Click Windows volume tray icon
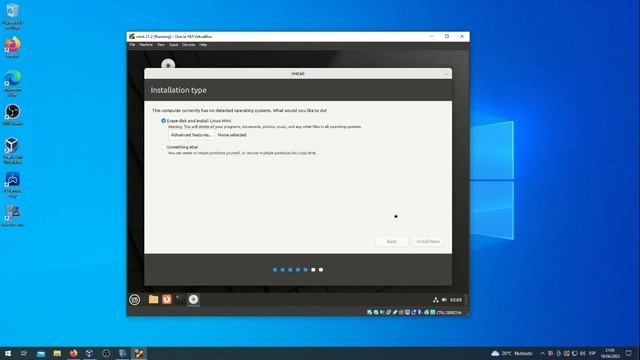 coord(582,353)
